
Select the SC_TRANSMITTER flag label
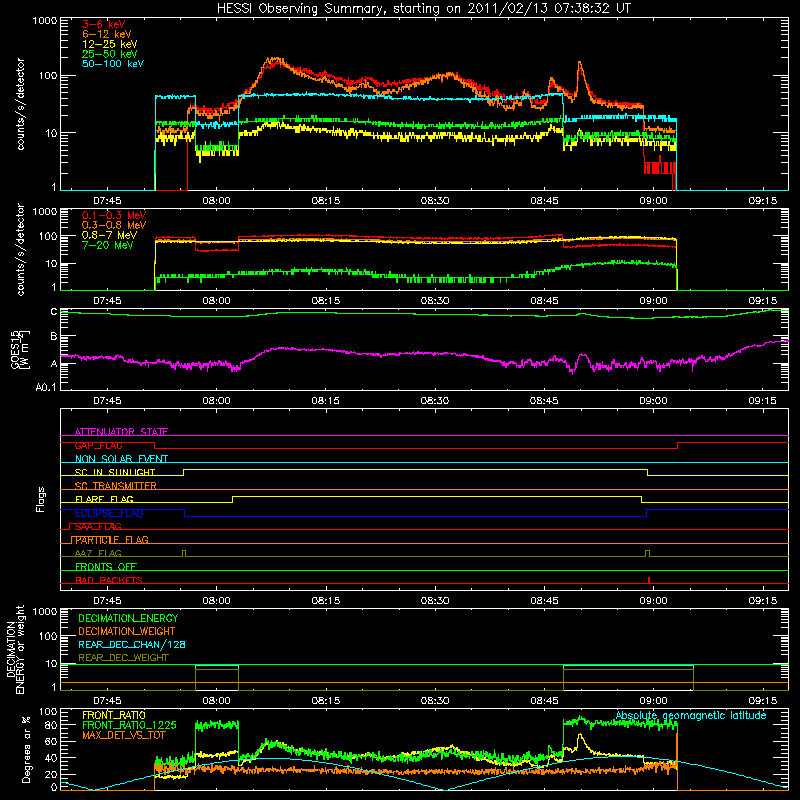point(115,485)
